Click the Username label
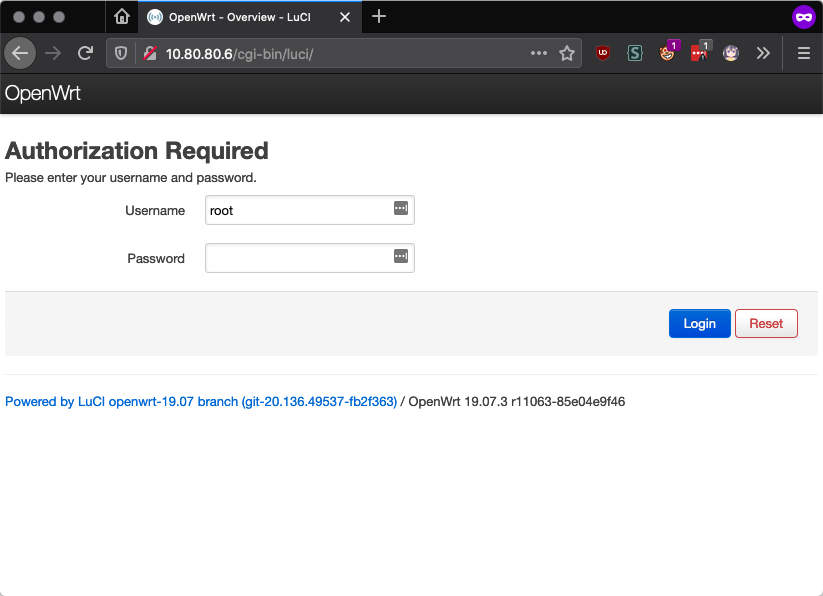 click(x=155, y=211)
